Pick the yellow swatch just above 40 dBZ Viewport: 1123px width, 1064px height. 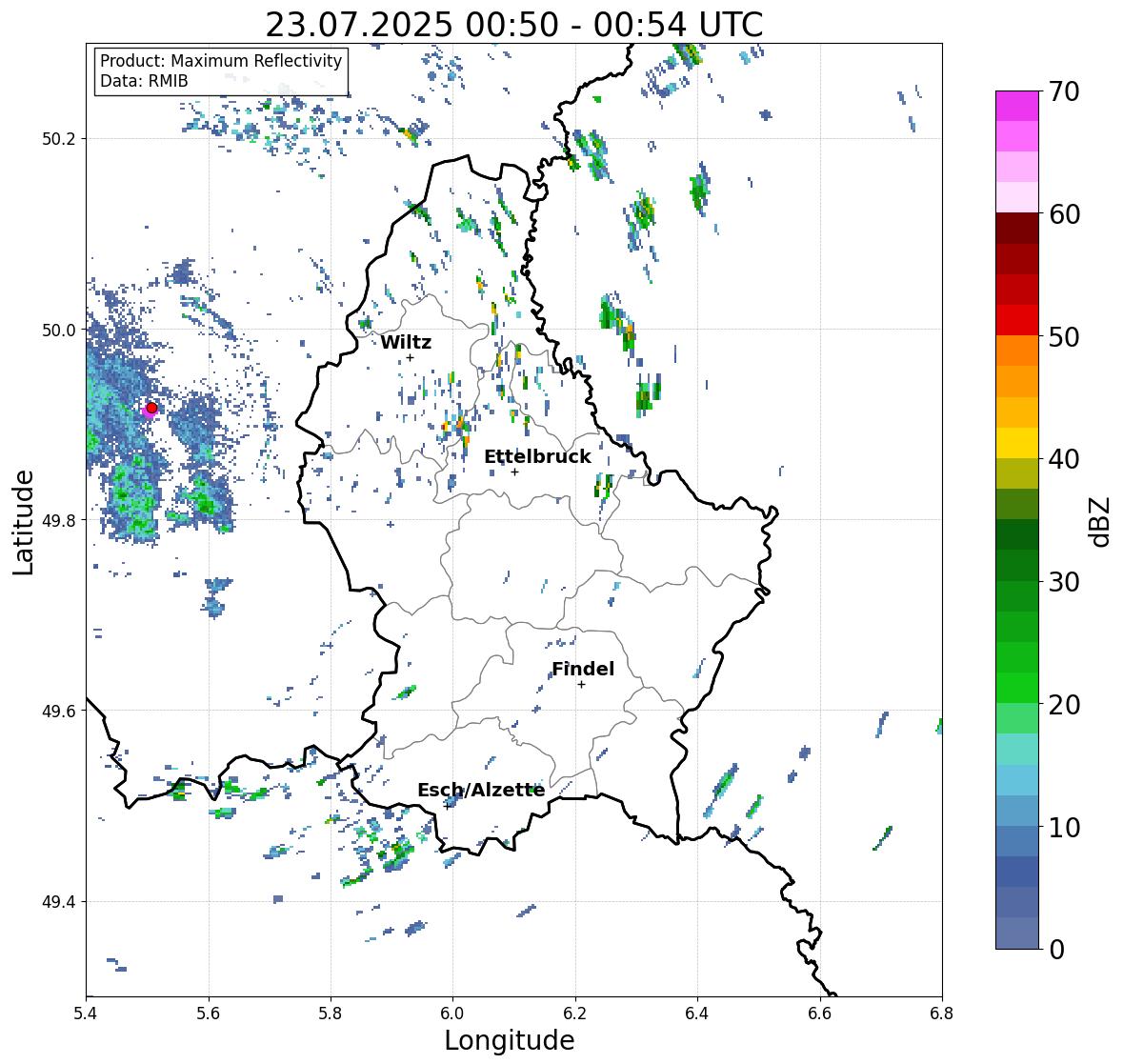[x=1017, y=443]
